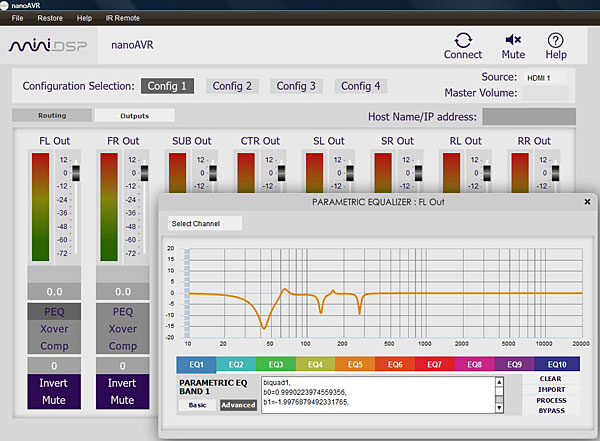Click the SUB Out gain slider handle

tap(213, 173)
